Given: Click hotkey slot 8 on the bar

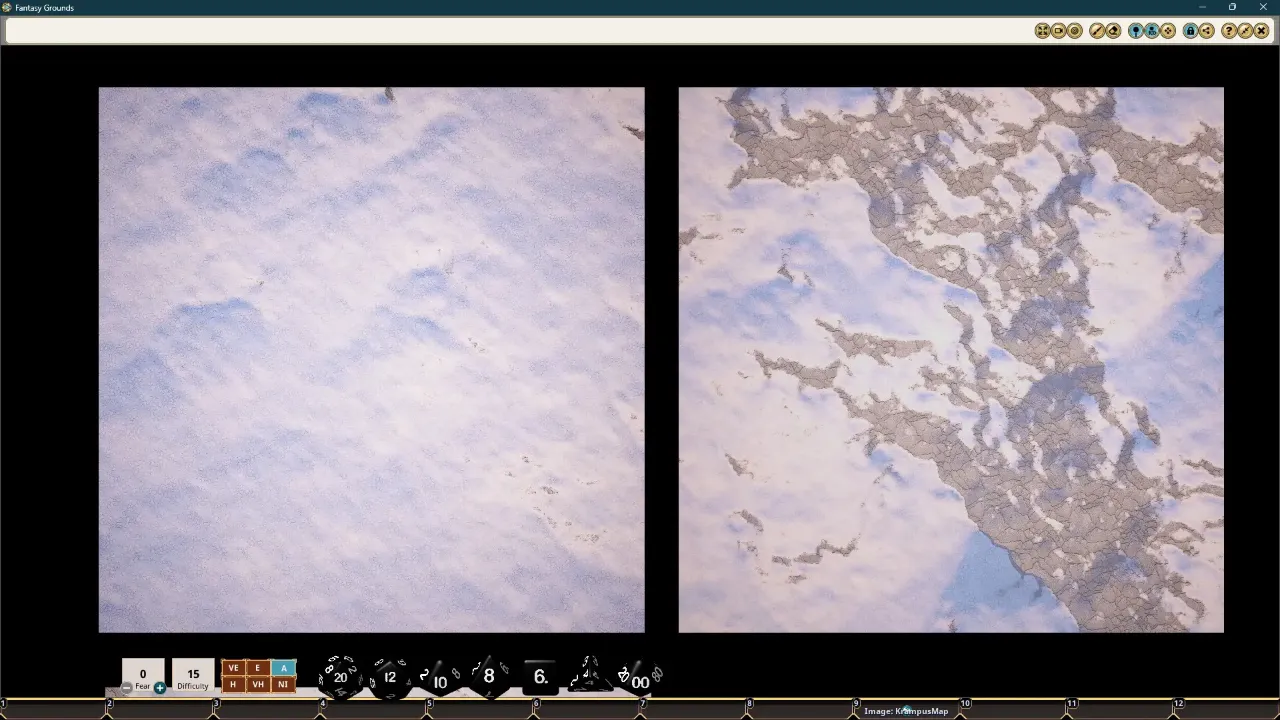Looking at the screenshot, I should click(802, 710).
